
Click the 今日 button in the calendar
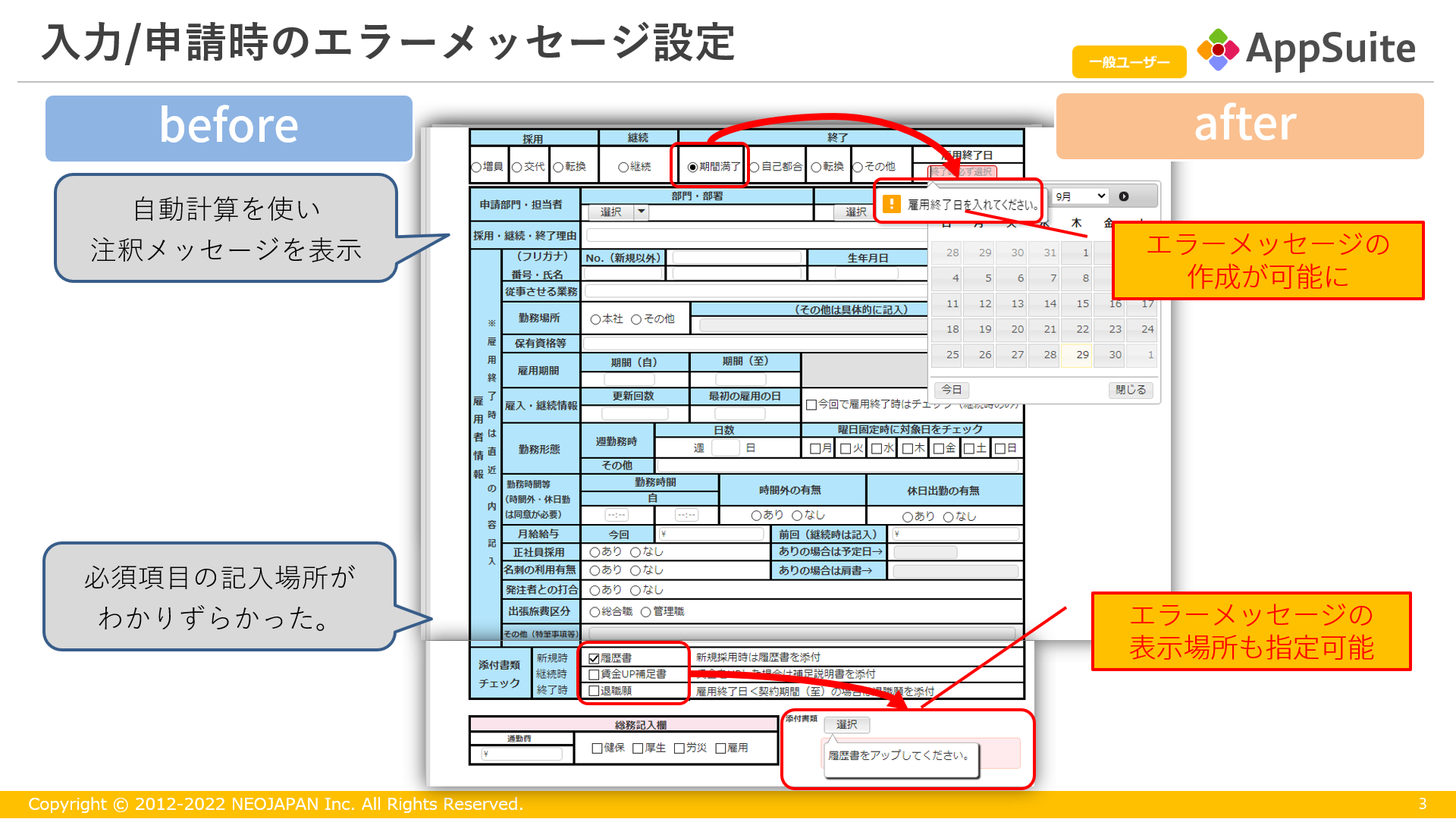click(952, 390)
